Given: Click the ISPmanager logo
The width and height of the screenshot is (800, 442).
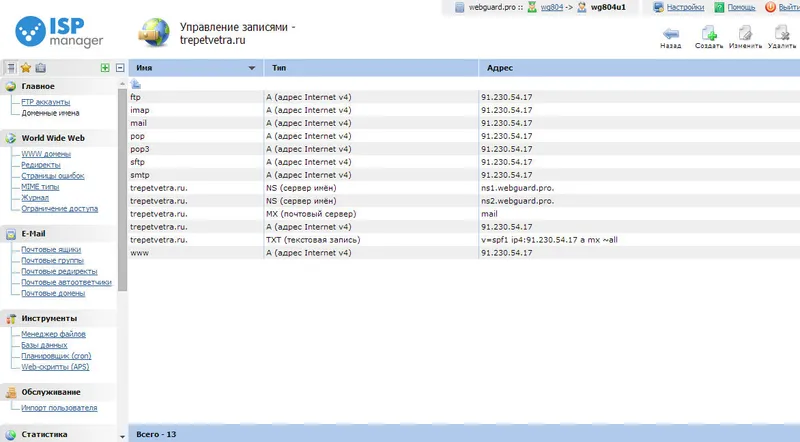Looking at the screenshot, I should tap(59, 32).
